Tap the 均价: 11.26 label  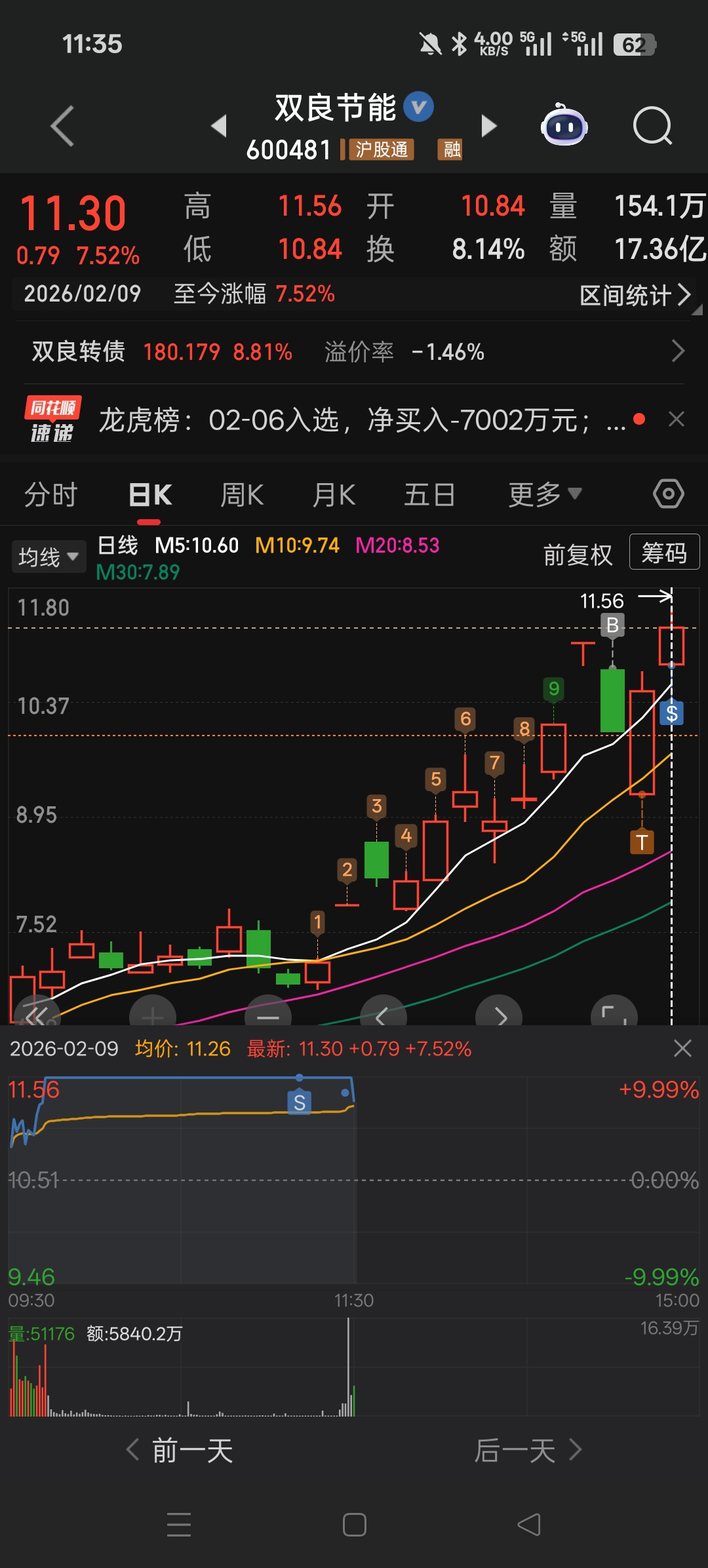pyautogui.click(x=182, y=1049)
